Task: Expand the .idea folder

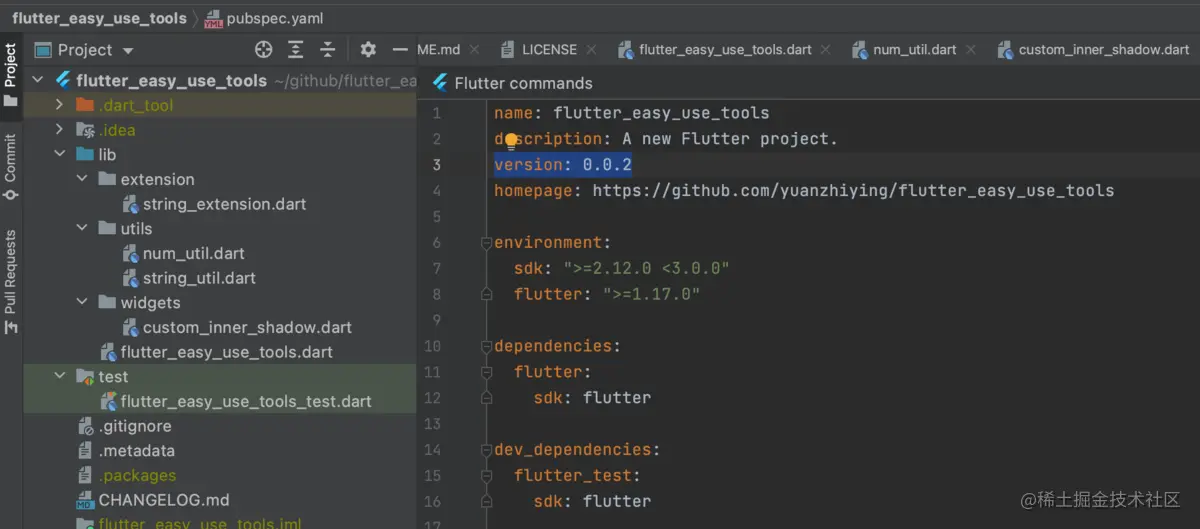Action: (x=59, y=130)
